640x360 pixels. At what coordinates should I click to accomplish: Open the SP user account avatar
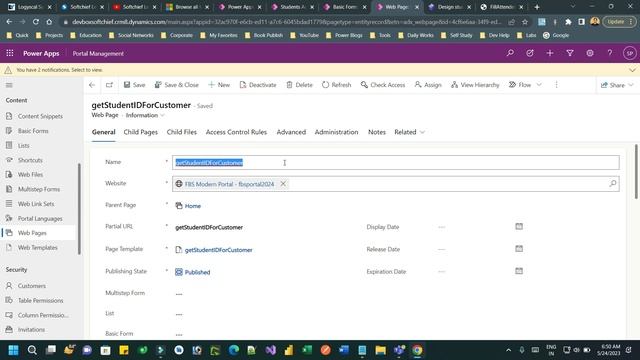pyautogui.click(x=629, y=53)
